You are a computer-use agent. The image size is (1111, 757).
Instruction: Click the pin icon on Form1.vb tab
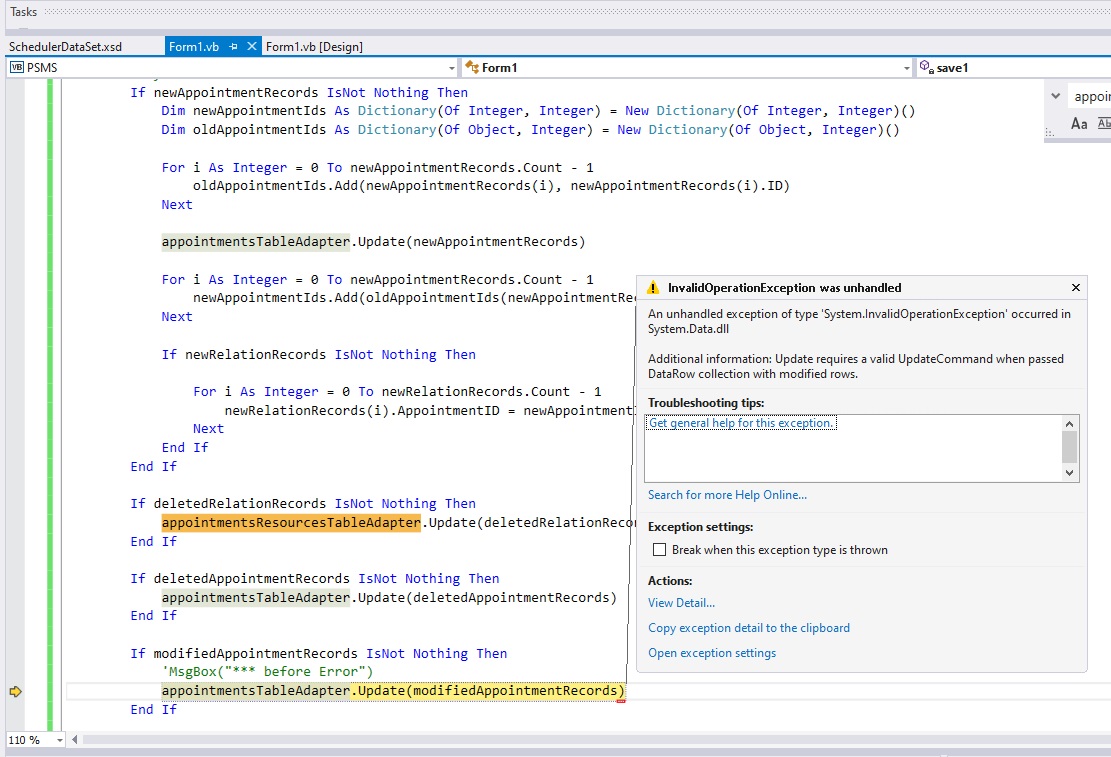233,47
